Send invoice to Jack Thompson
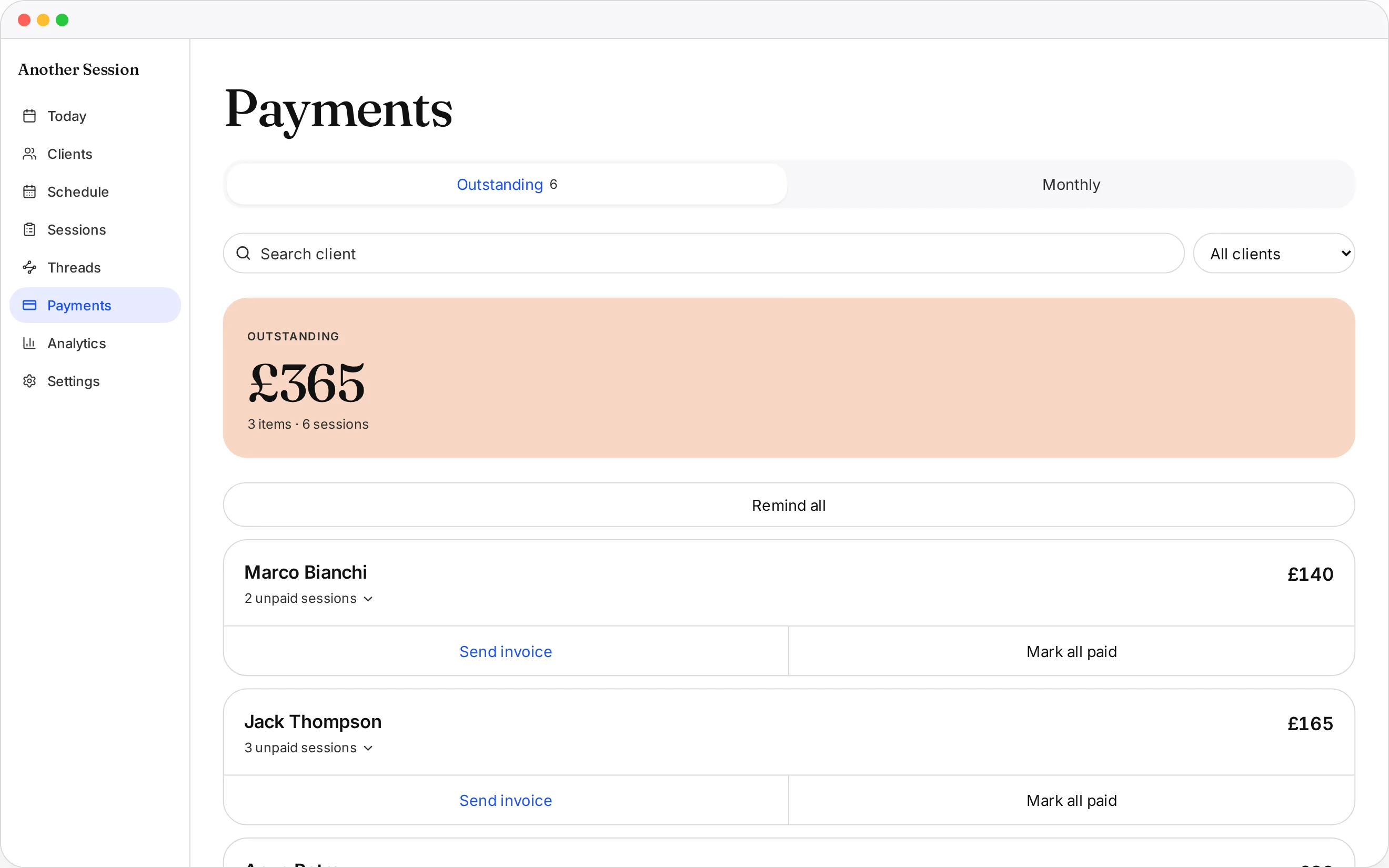This screenshot has height=868, width=1389. pyautogui.click(x=506, y=800)
